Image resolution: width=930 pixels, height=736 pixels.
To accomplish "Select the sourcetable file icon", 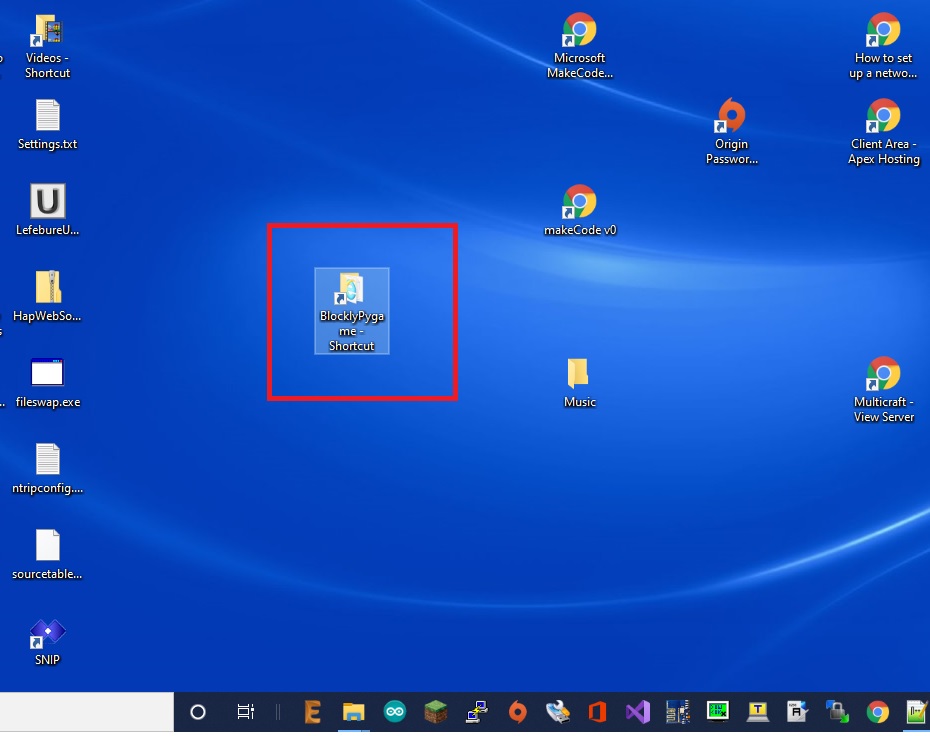I will [47, 546].
